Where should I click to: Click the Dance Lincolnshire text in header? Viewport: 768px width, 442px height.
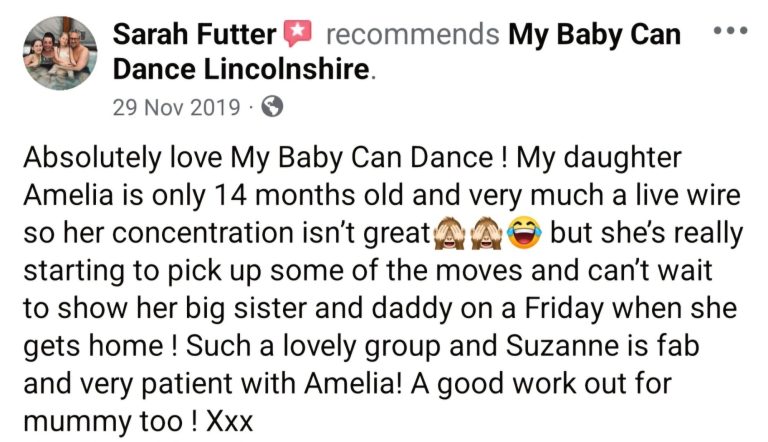[x=240, y=69]
